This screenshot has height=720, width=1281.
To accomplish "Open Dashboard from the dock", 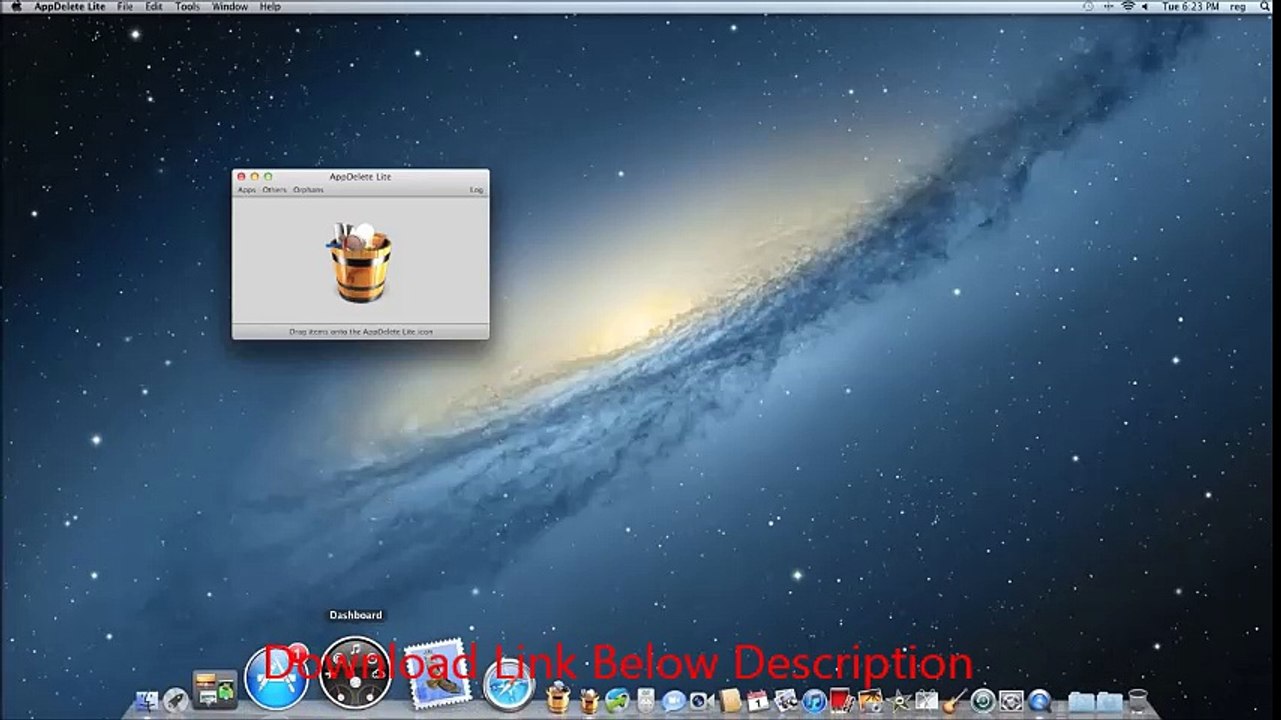I will click(355, 672).
